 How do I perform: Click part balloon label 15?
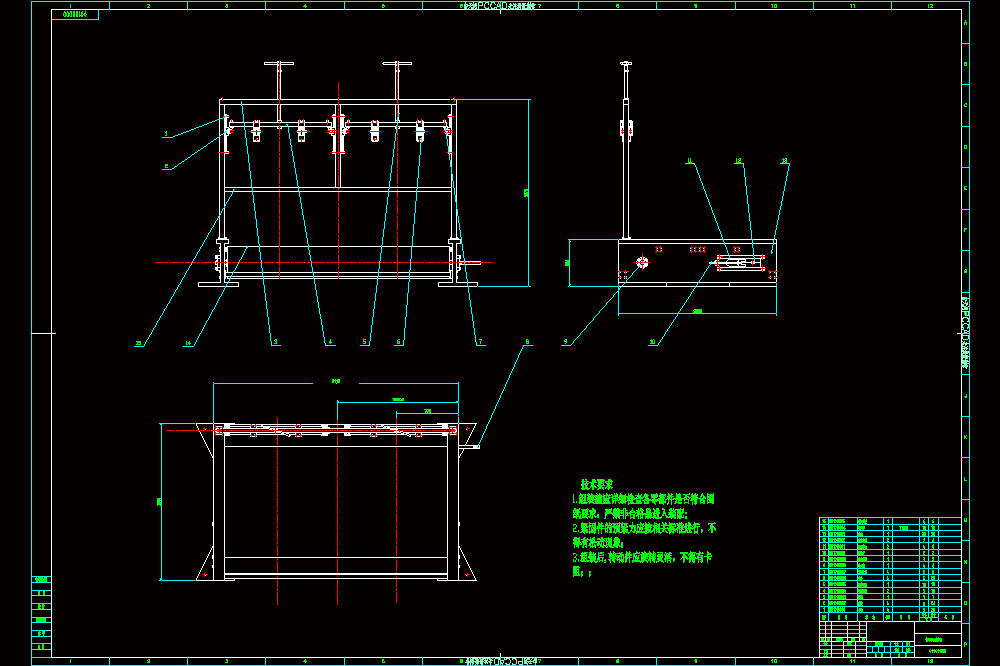[x=138, y=343]
